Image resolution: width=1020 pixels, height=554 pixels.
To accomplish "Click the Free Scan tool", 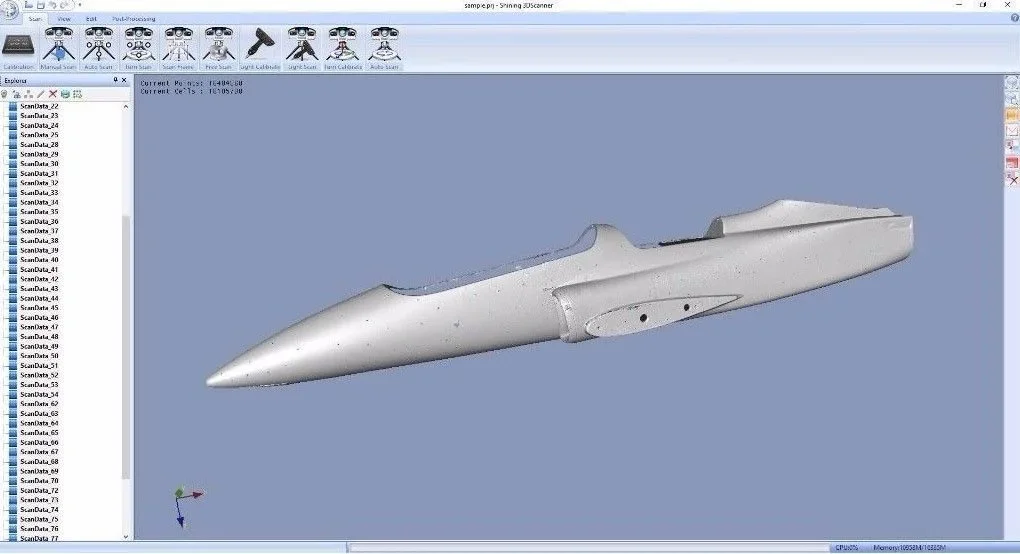I will [x=218, y=48].
